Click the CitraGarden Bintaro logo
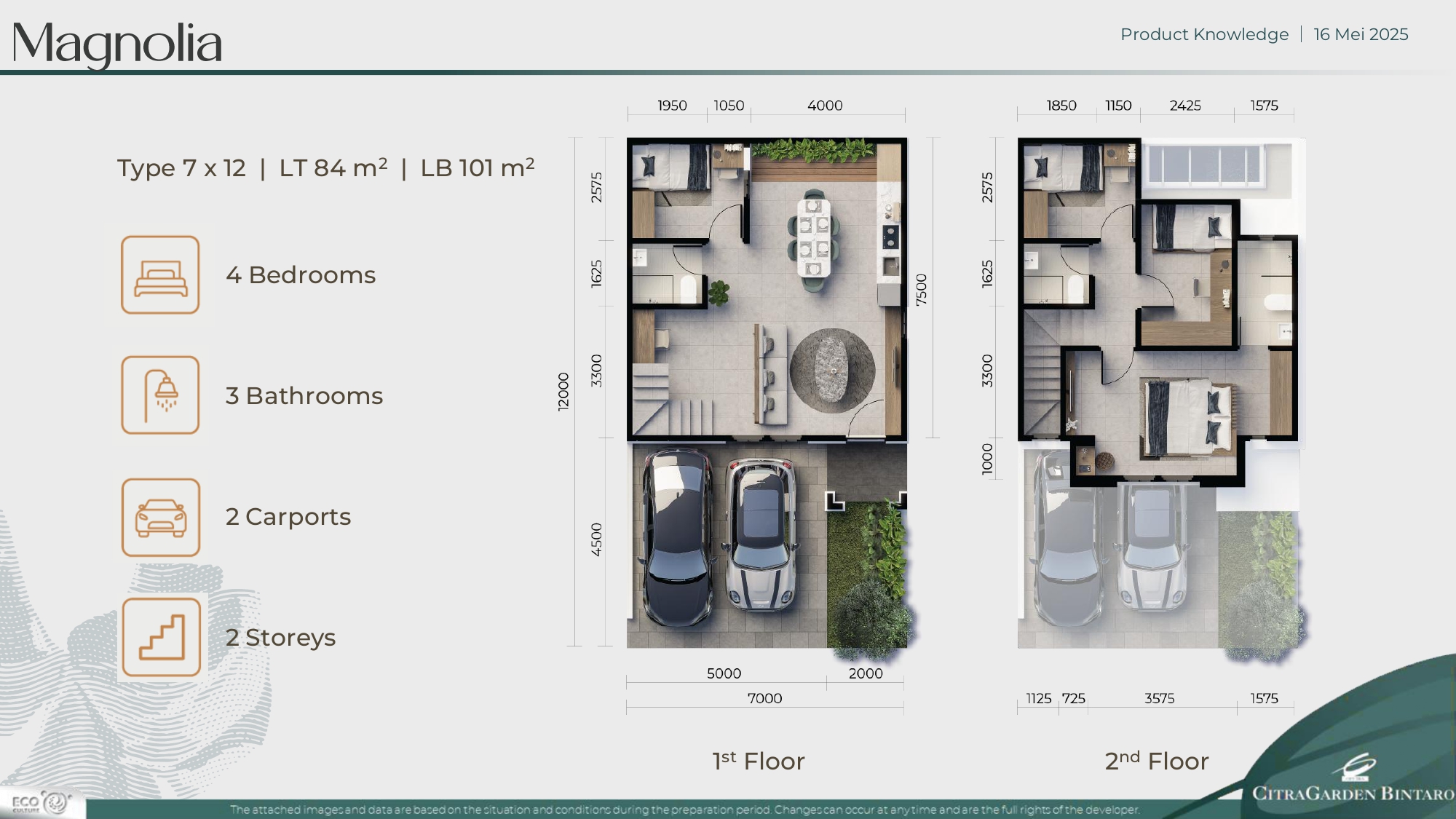The image size is (1456, 819). click(x=1353, y=779)
